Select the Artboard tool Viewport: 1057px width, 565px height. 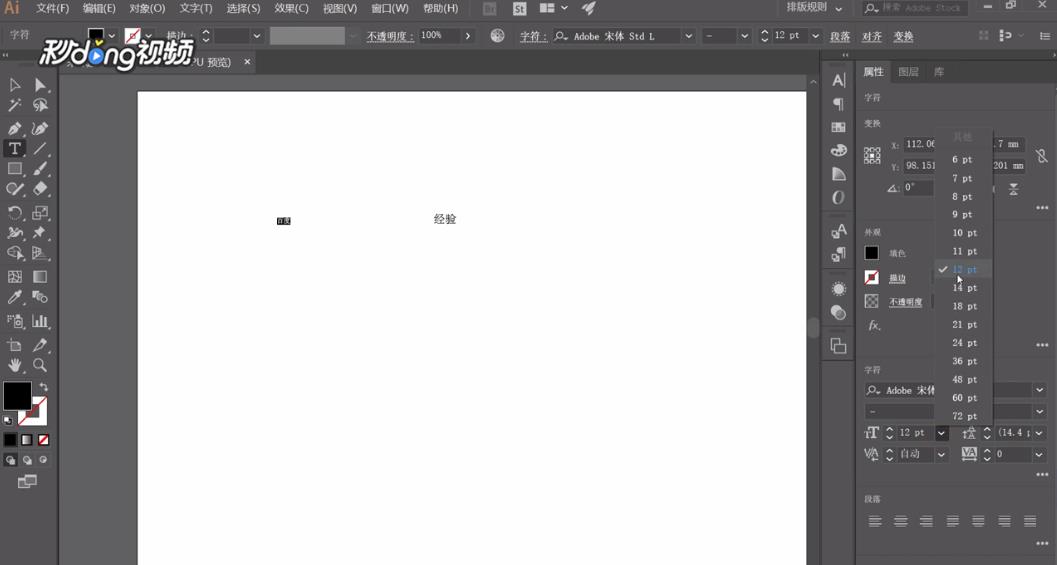pyautogui.click(x=15, y=345)
